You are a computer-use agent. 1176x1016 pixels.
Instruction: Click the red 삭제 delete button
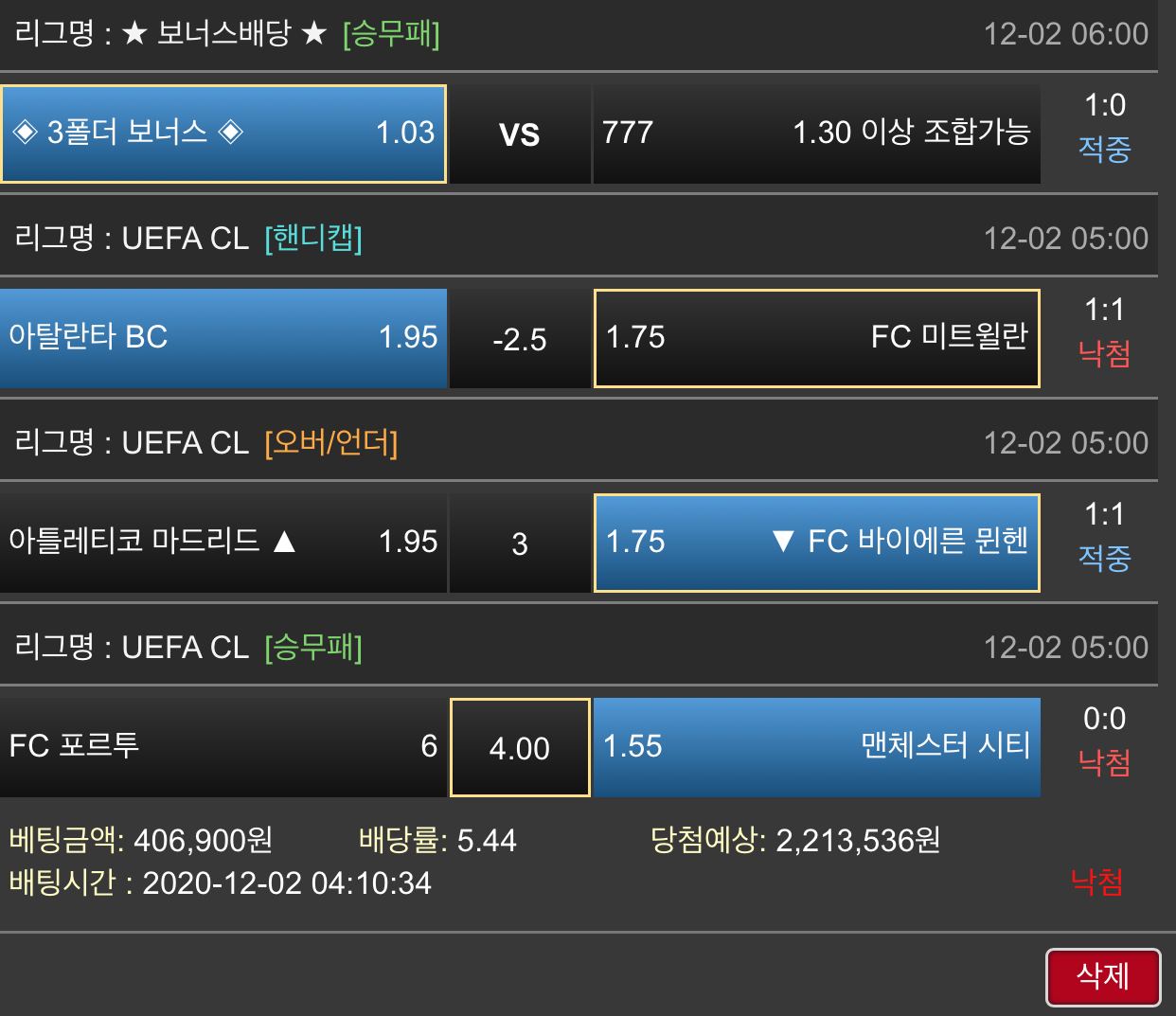point(1103,976)
